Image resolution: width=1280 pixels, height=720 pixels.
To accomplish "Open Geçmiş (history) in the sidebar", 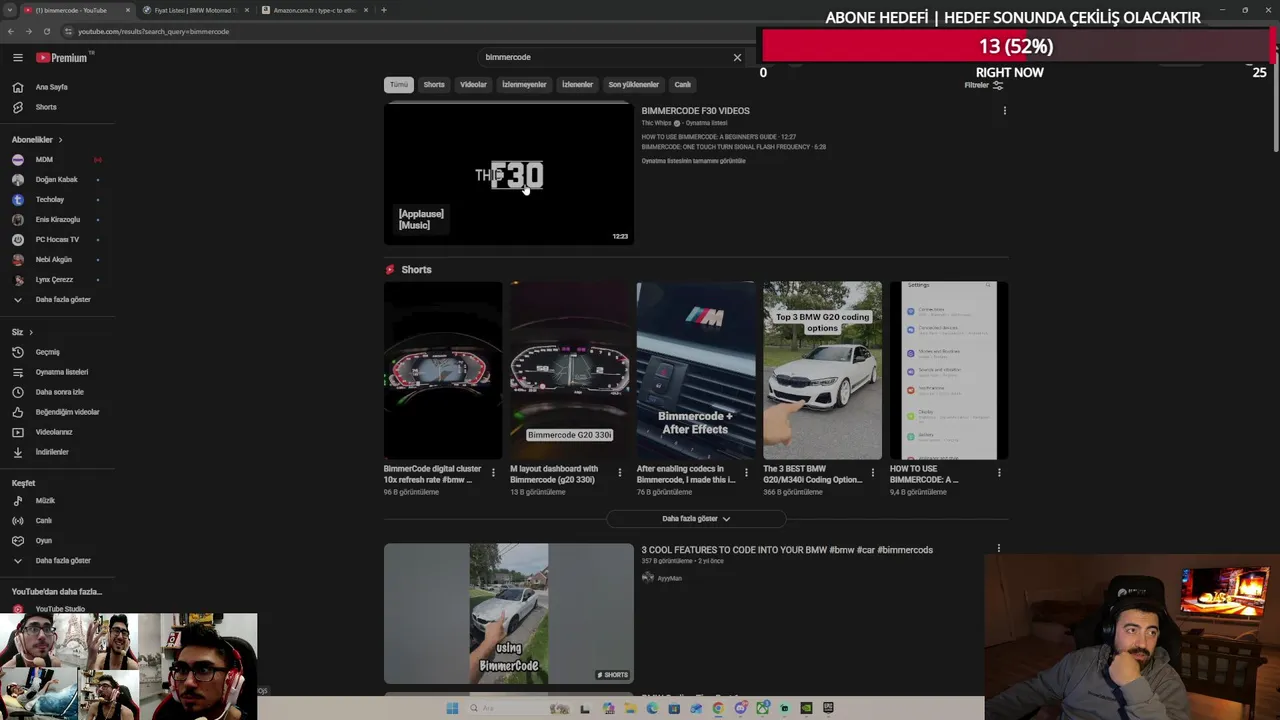I will click(x=48, y=352).
